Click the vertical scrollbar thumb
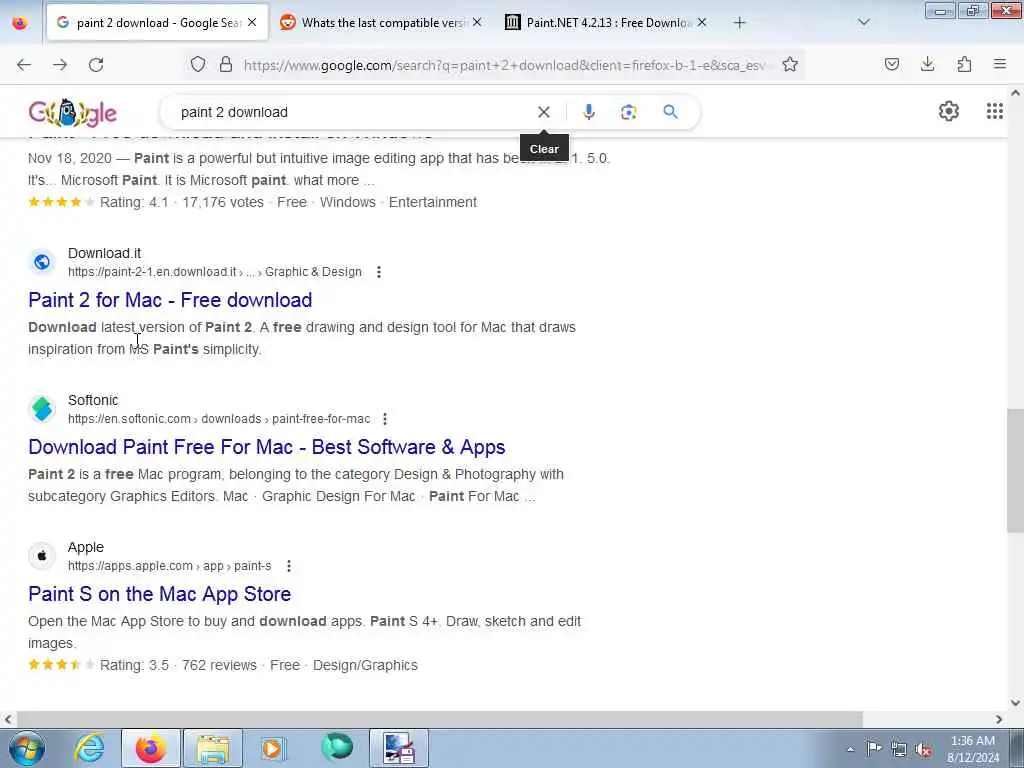The height and width of the screenshot is (768, 1024). pos(1015,470)
